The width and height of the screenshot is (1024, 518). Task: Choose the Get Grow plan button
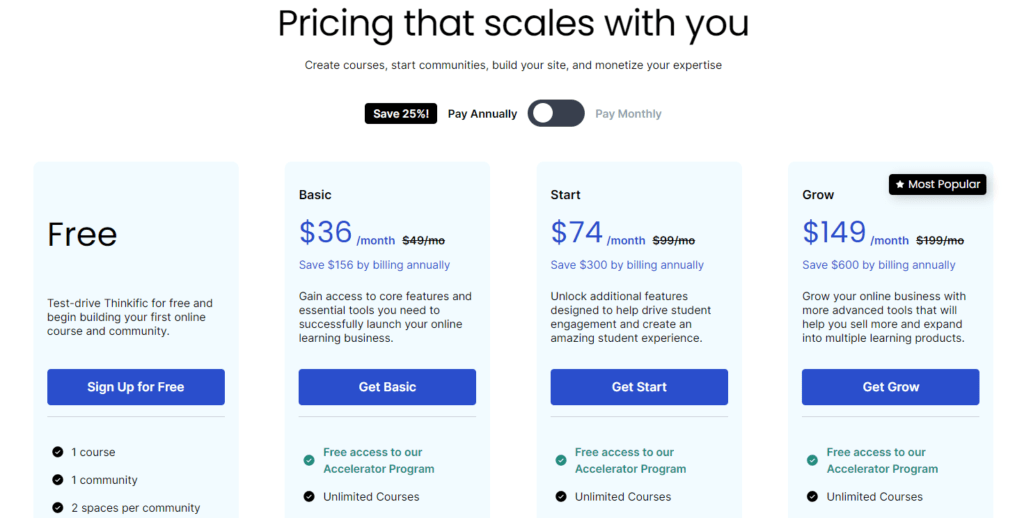tap(891, 387)
